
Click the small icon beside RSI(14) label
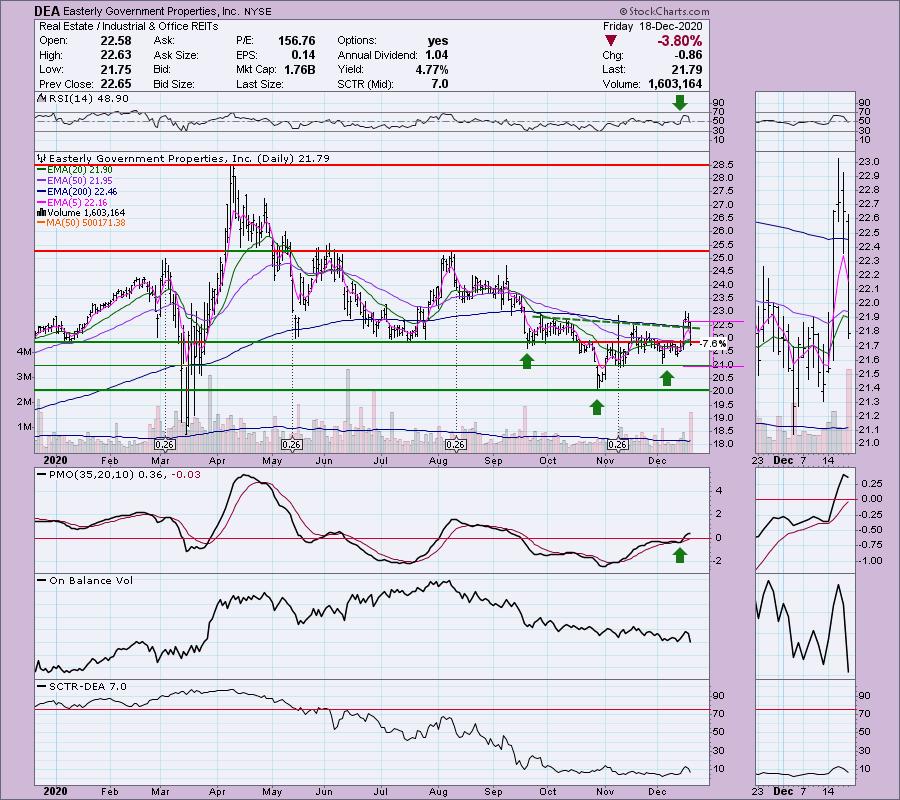[x=41, y=98]
